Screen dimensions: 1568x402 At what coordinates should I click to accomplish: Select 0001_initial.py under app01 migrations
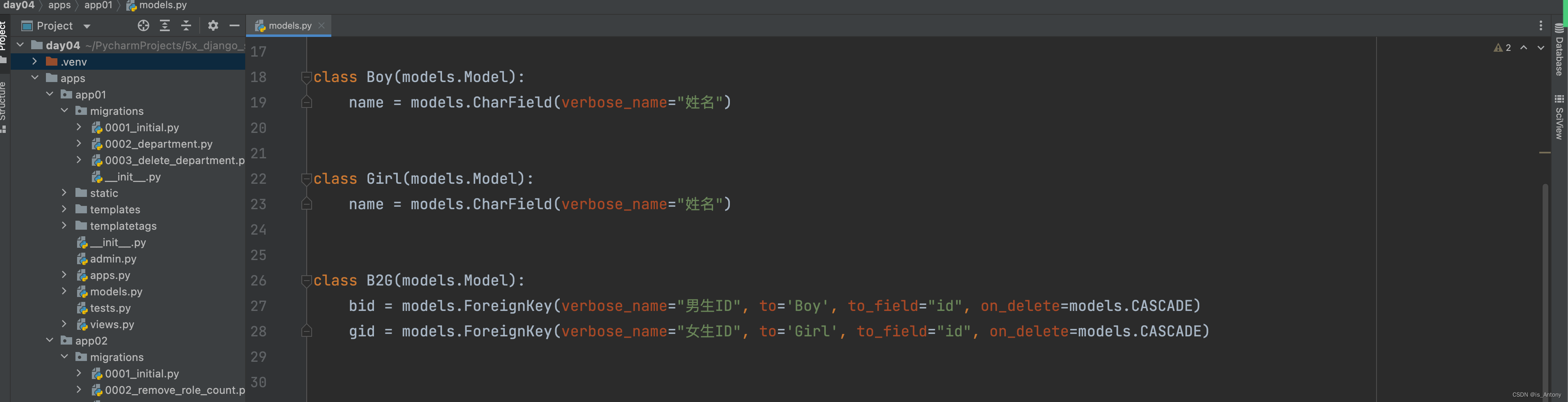click(x=142, y=127)
